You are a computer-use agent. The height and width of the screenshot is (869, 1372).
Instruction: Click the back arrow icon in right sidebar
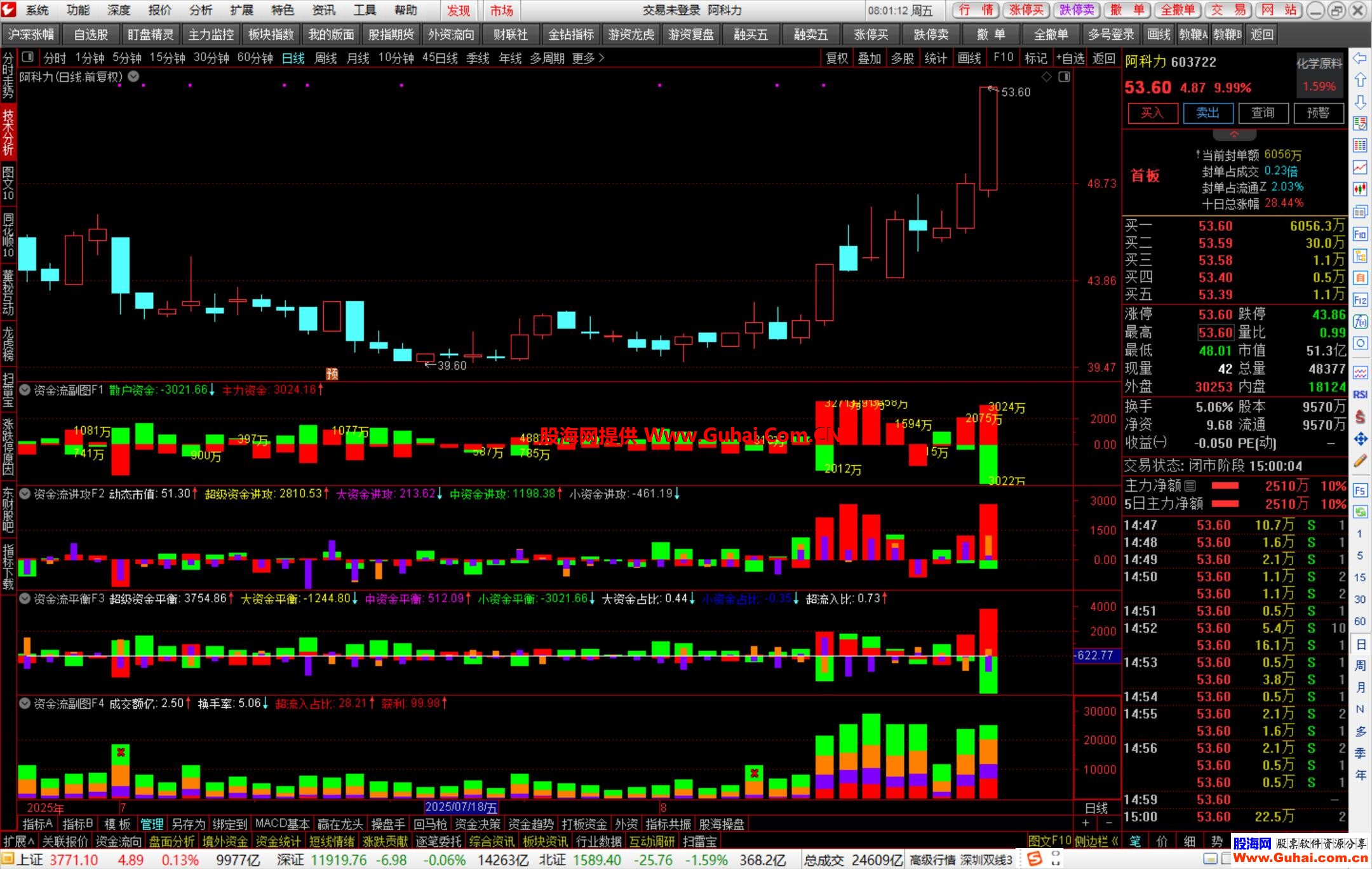(x=1360, y=58)
